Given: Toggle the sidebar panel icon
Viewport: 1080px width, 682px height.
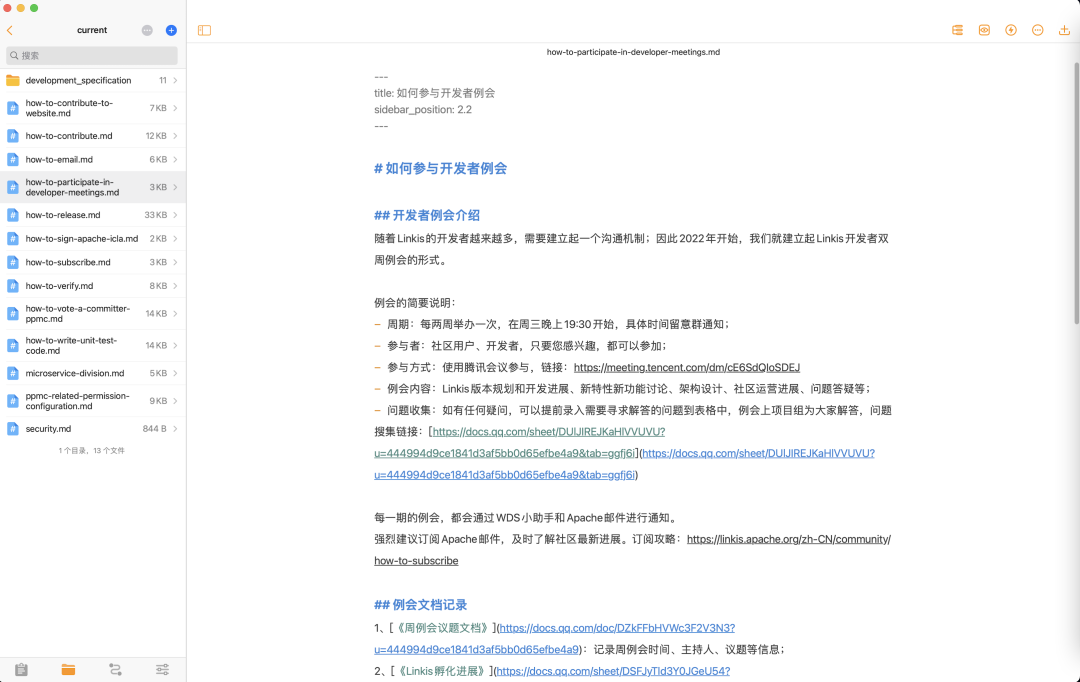Looking at the screenshot, I should pyautogui.click(x=205, y=30).
